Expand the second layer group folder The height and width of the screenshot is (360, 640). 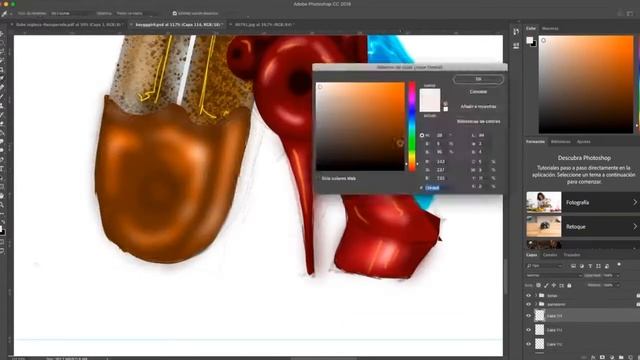[536, 304]
